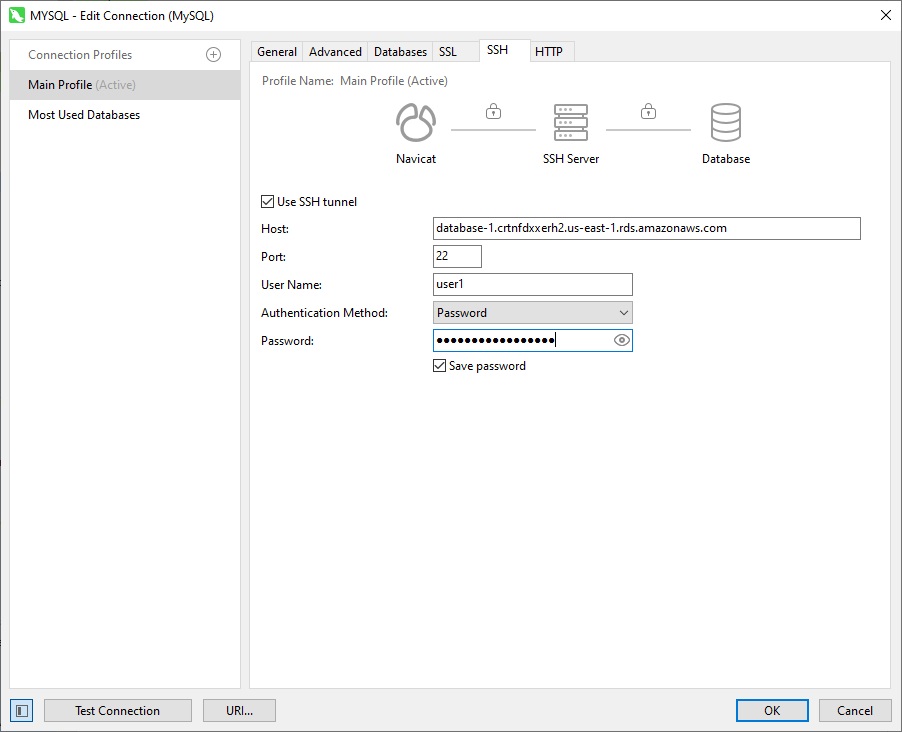Click the Database label text
The height and width of the screenshot is (732, 902).
pos(726,159)
